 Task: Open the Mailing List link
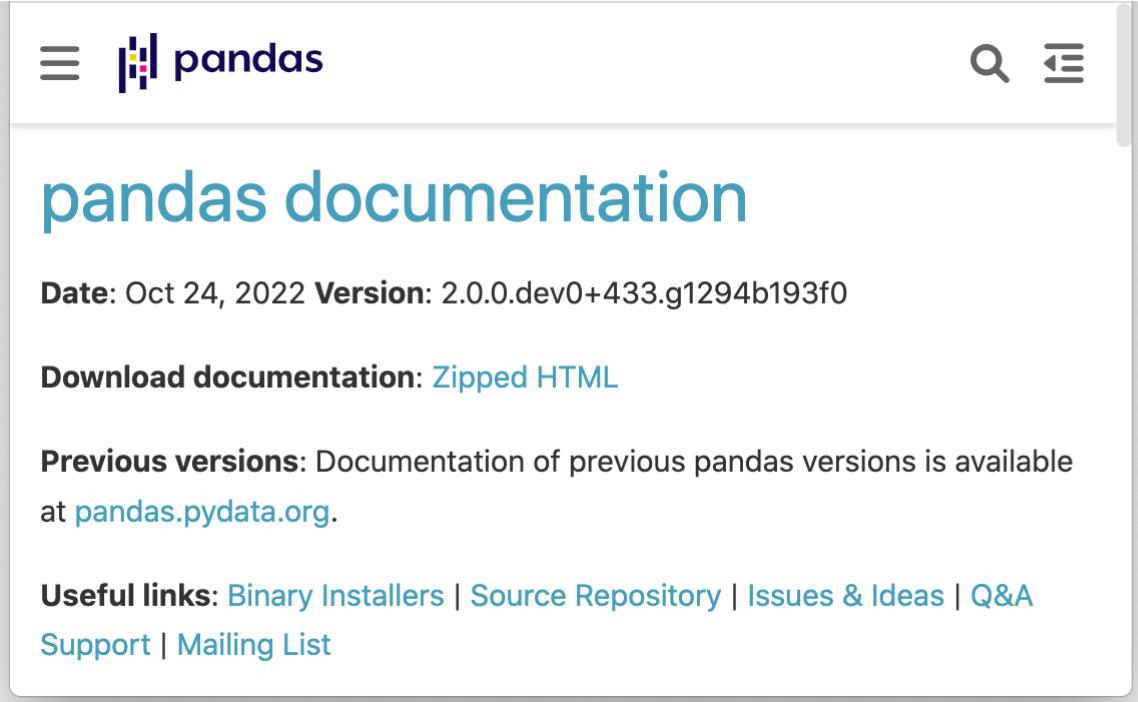coord(254,645)
